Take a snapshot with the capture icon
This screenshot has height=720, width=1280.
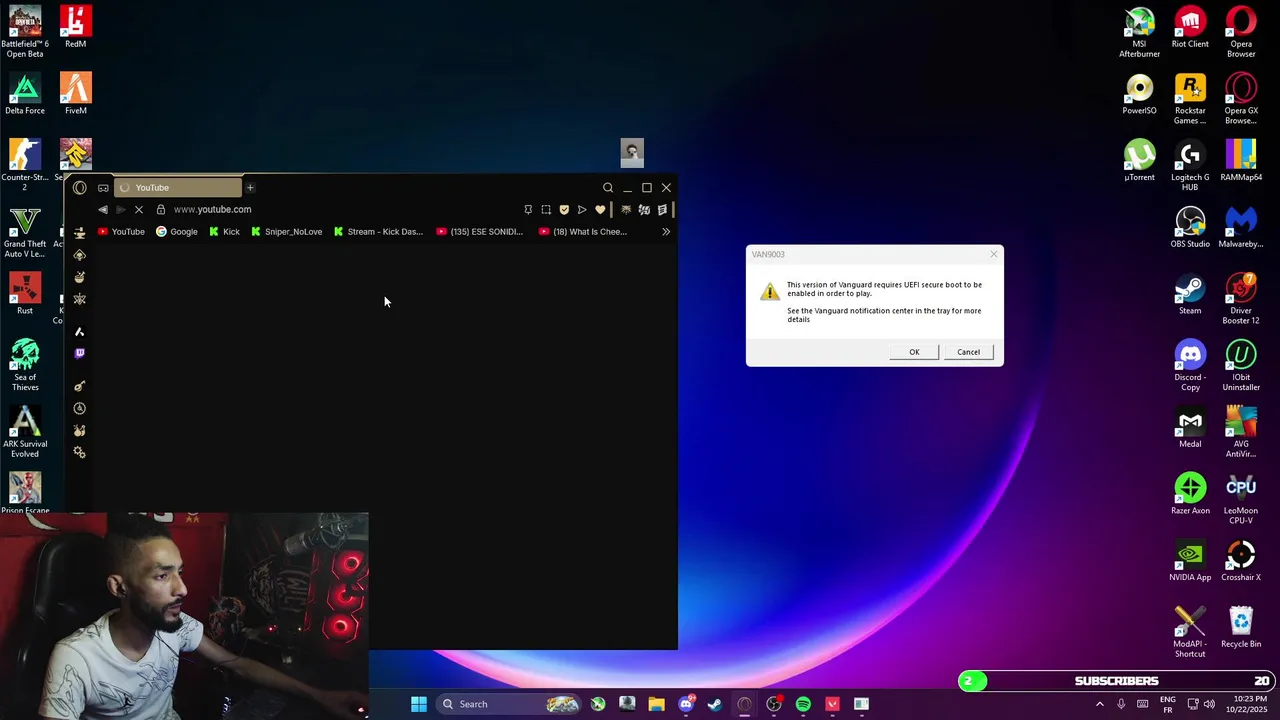[x=546, y=209]
